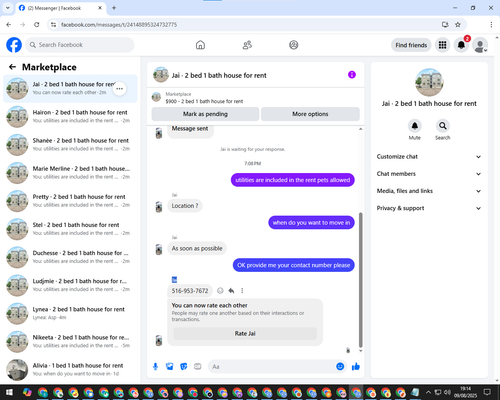Click the listing photo in right panel
This screenshot has width=500, height=400.
click(x=429, y=82)
